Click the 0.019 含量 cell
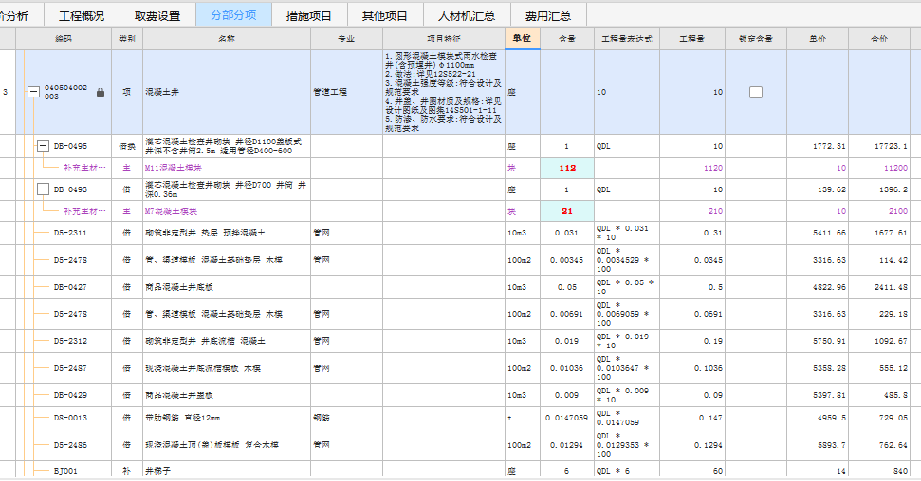The height and width of the screenshot is (481, 921). pyautogui.click(x=567, y=341)
